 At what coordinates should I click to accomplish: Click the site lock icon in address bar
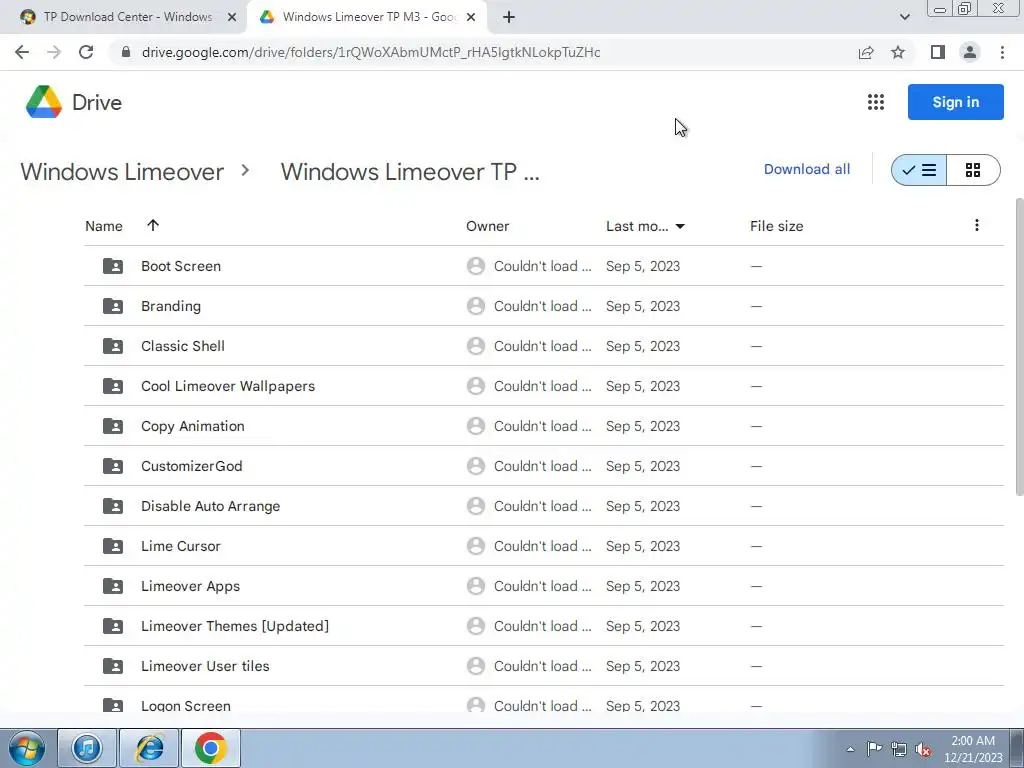[x=126, y=52]
